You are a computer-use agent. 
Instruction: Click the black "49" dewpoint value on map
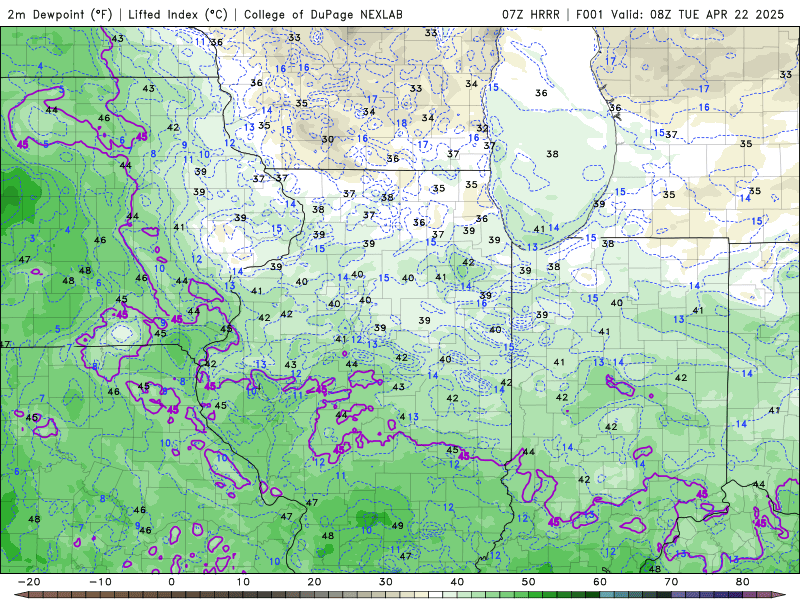coord(397,526)
